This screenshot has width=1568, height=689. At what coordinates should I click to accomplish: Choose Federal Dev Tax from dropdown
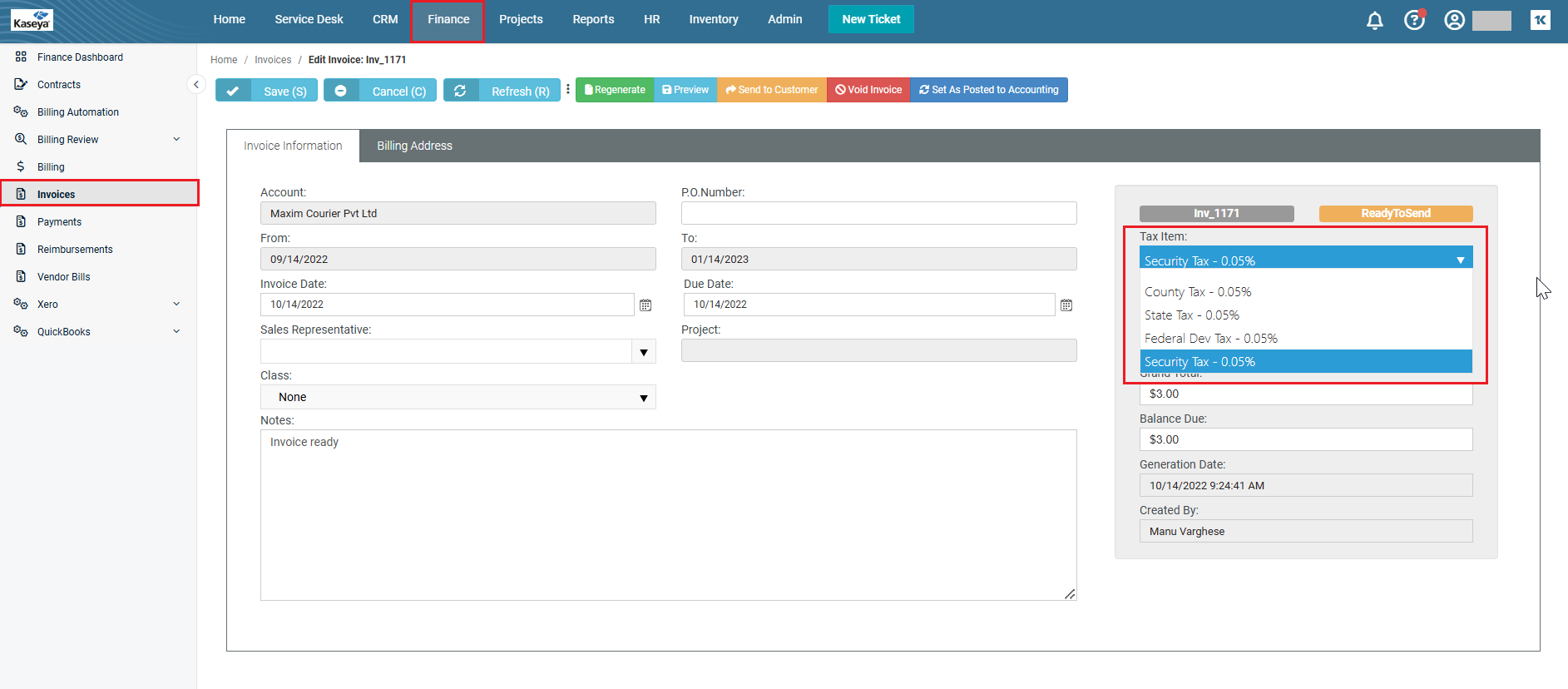pos(1210,339)
